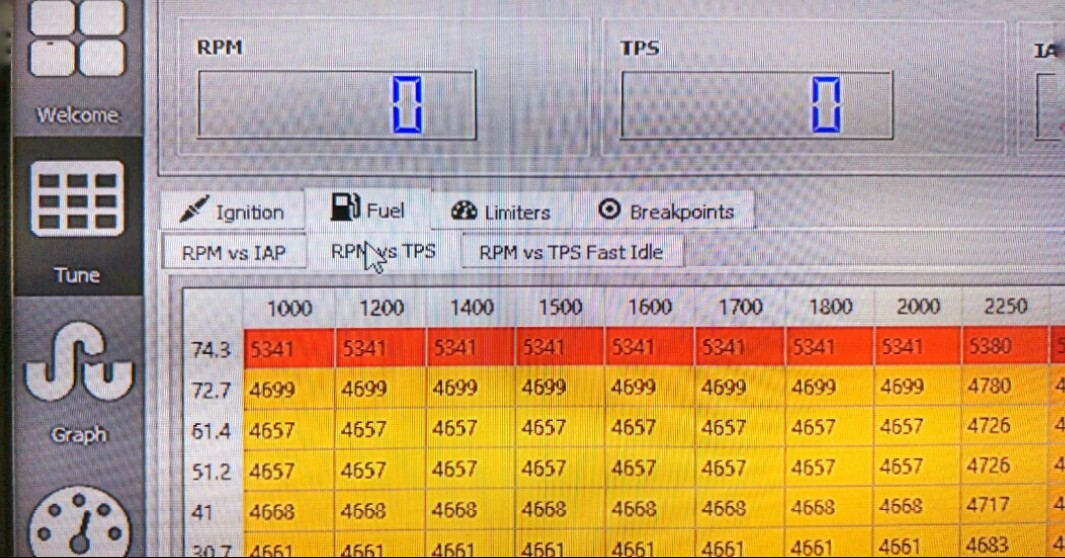The height and width of the screenshot is (558, 1065).
Task: Select the 2250 RPM column header
Action: [1005, 305]
